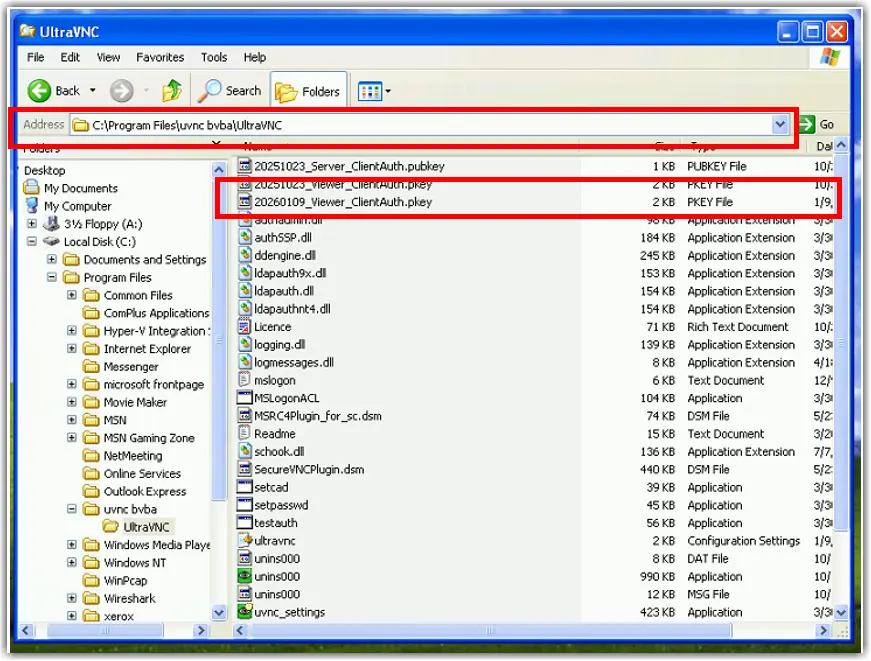Select My Computer in folder tree
Viewport: 871px width, 661px height.
click(68, 206)
